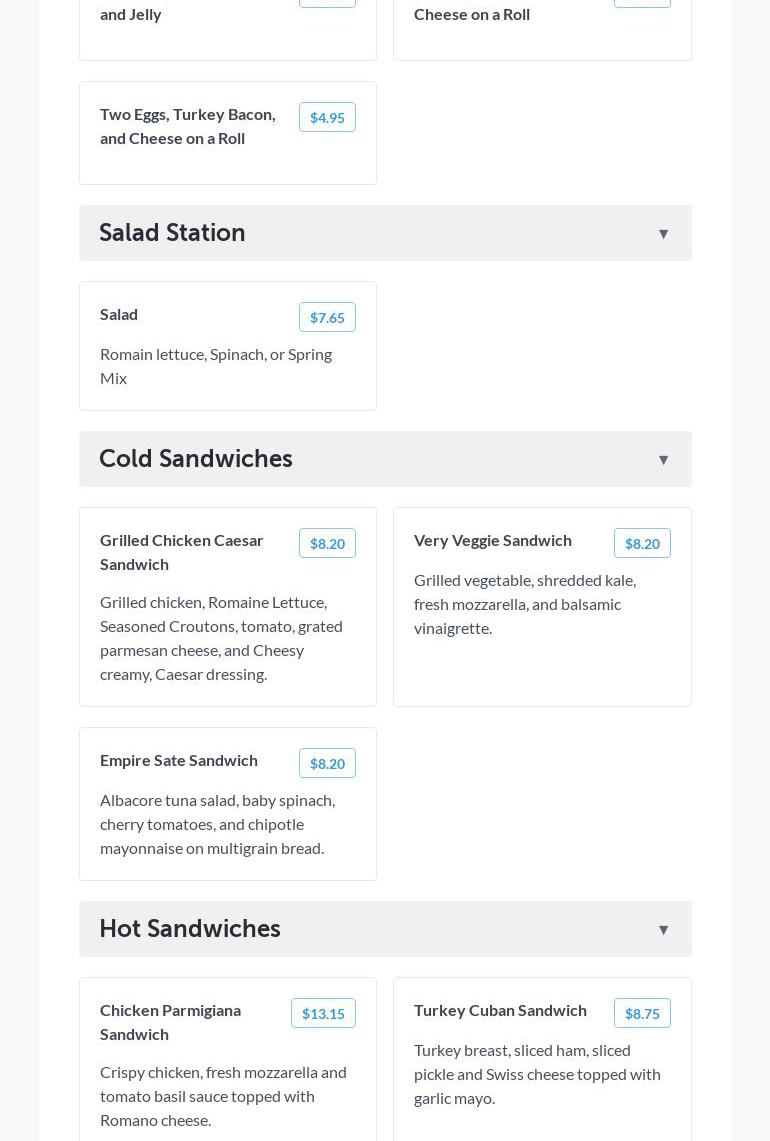770x1141 pixels.
Task: Click the Hot Sandwiches section heading
Action: 190,929
